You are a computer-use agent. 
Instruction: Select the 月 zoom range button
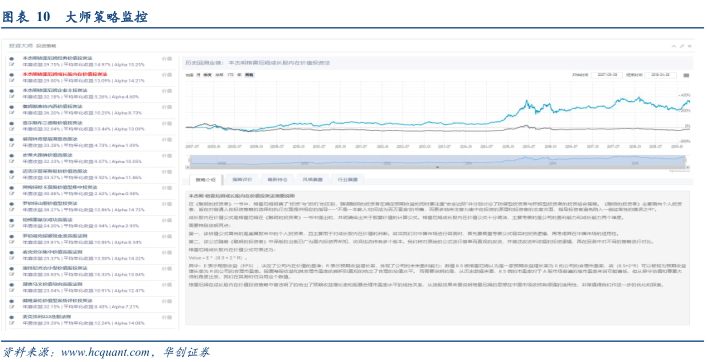198,75
